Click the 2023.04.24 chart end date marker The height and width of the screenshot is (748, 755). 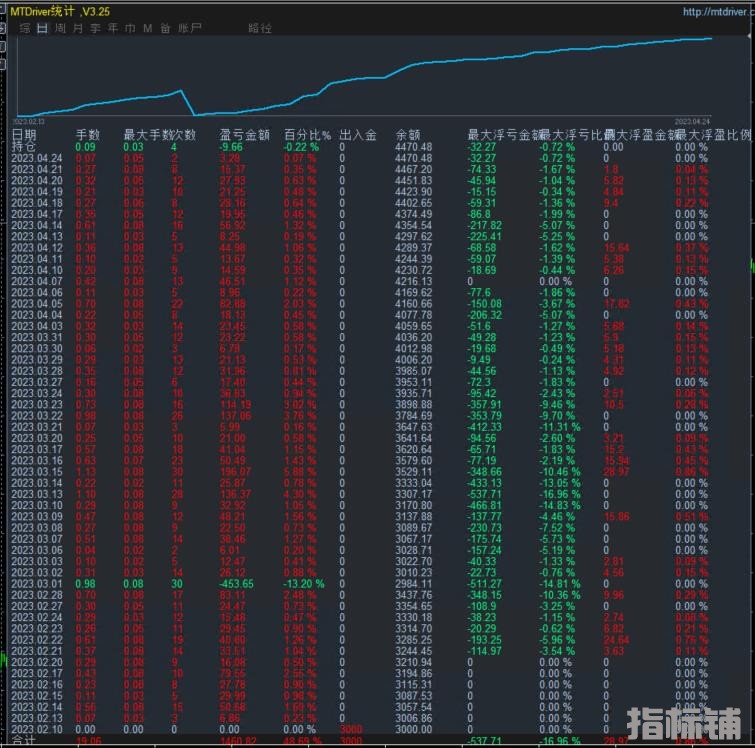pos(692,122)
